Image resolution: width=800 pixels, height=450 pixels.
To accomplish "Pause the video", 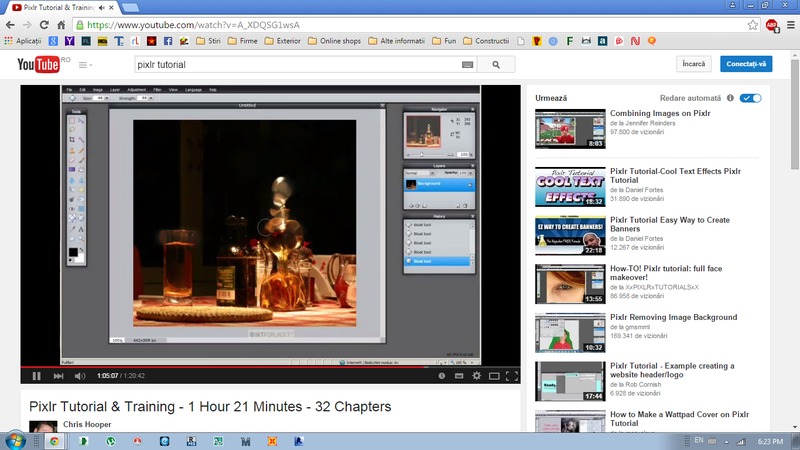I will 36,376.
